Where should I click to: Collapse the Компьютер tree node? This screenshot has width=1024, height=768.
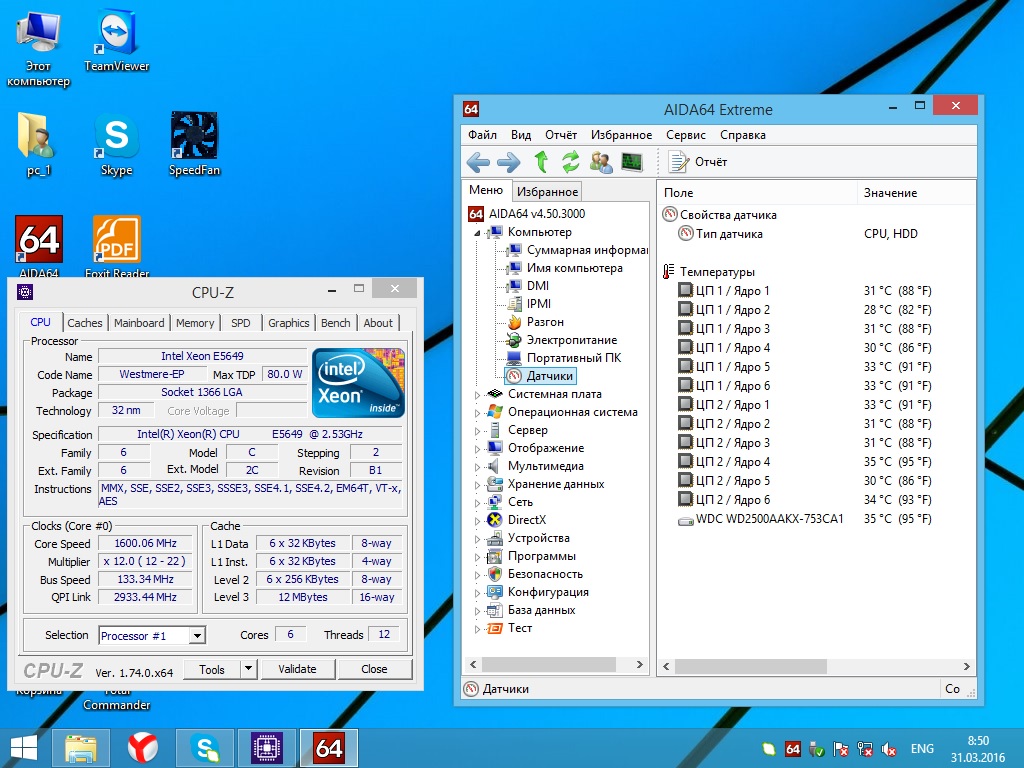pos(477,233)
